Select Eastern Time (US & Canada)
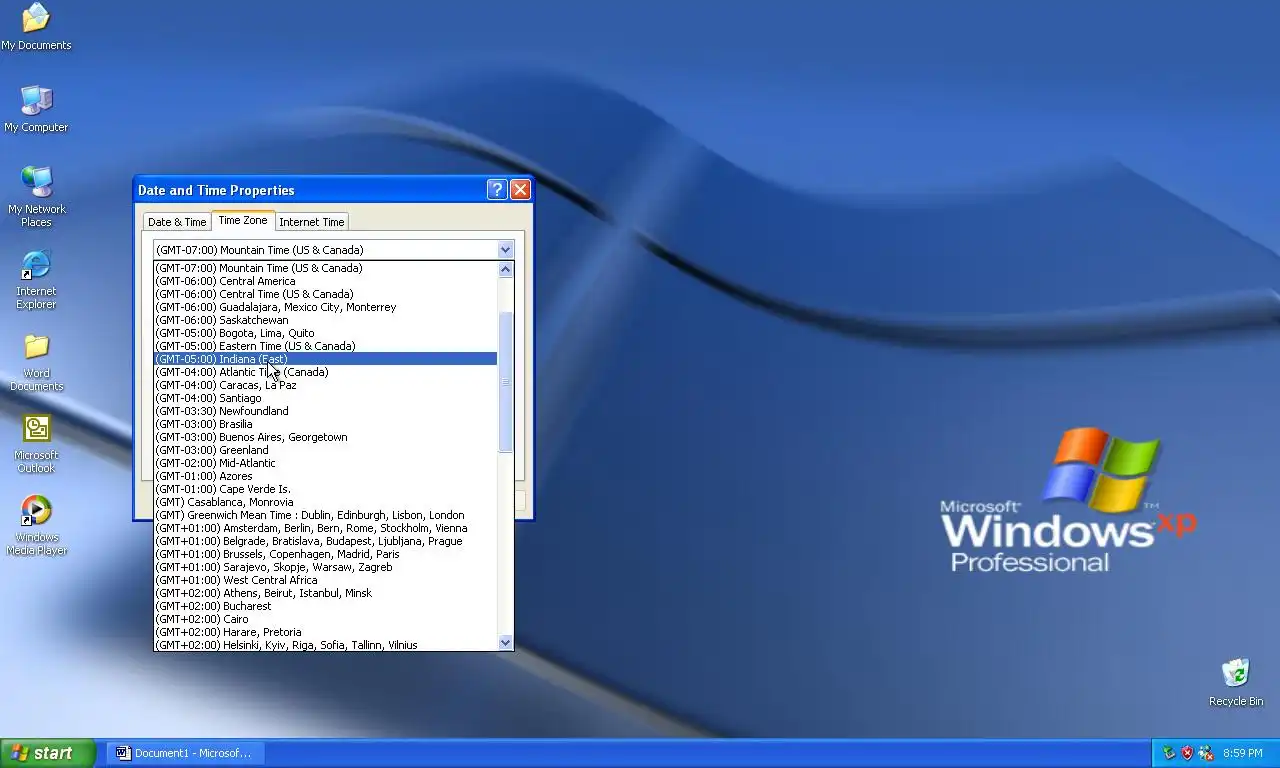This screenshot has width=1280, height=768. click(x=325, y=346)
